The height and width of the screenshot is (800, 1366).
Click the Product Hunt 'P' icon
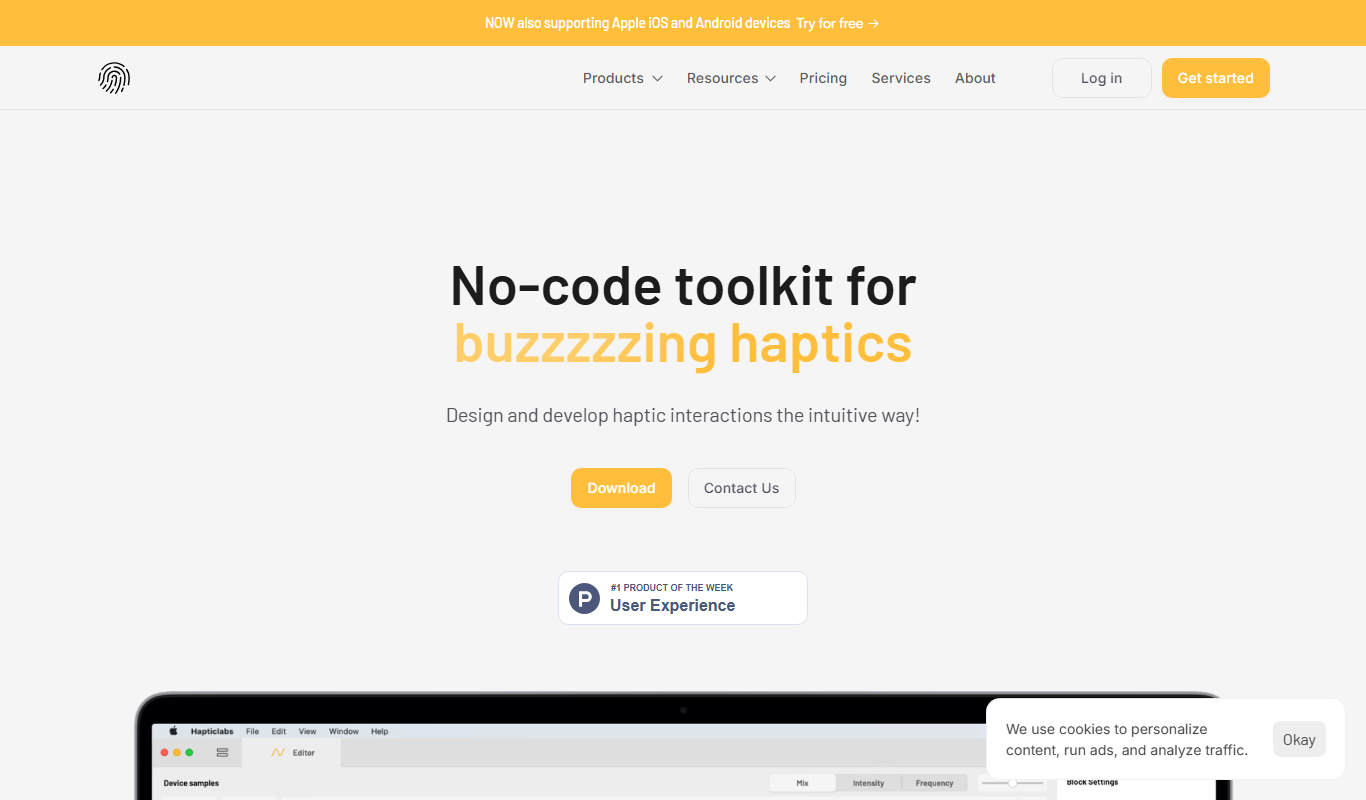tap(584, 598)
